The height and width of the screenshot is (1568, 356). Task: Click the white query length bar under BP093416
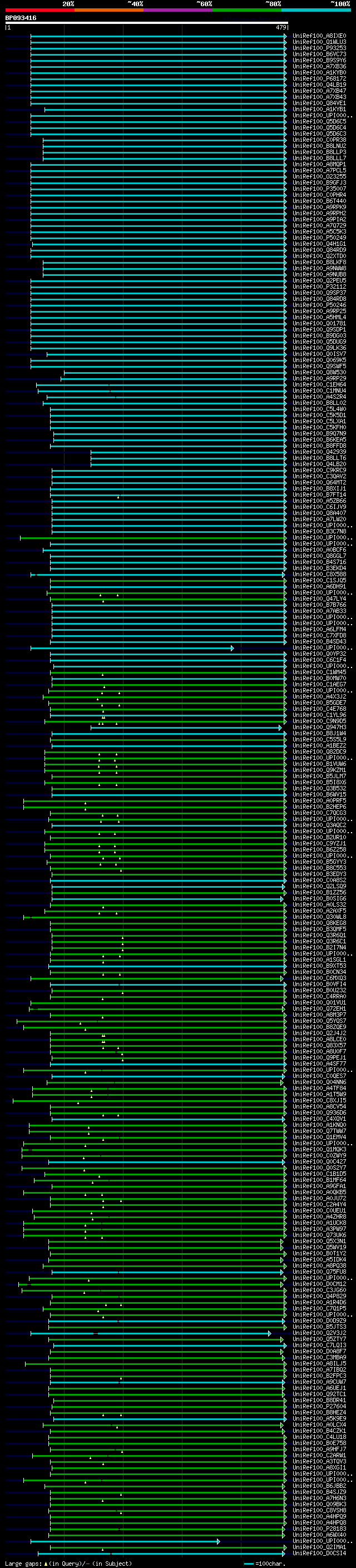click(x=147, y=22)
